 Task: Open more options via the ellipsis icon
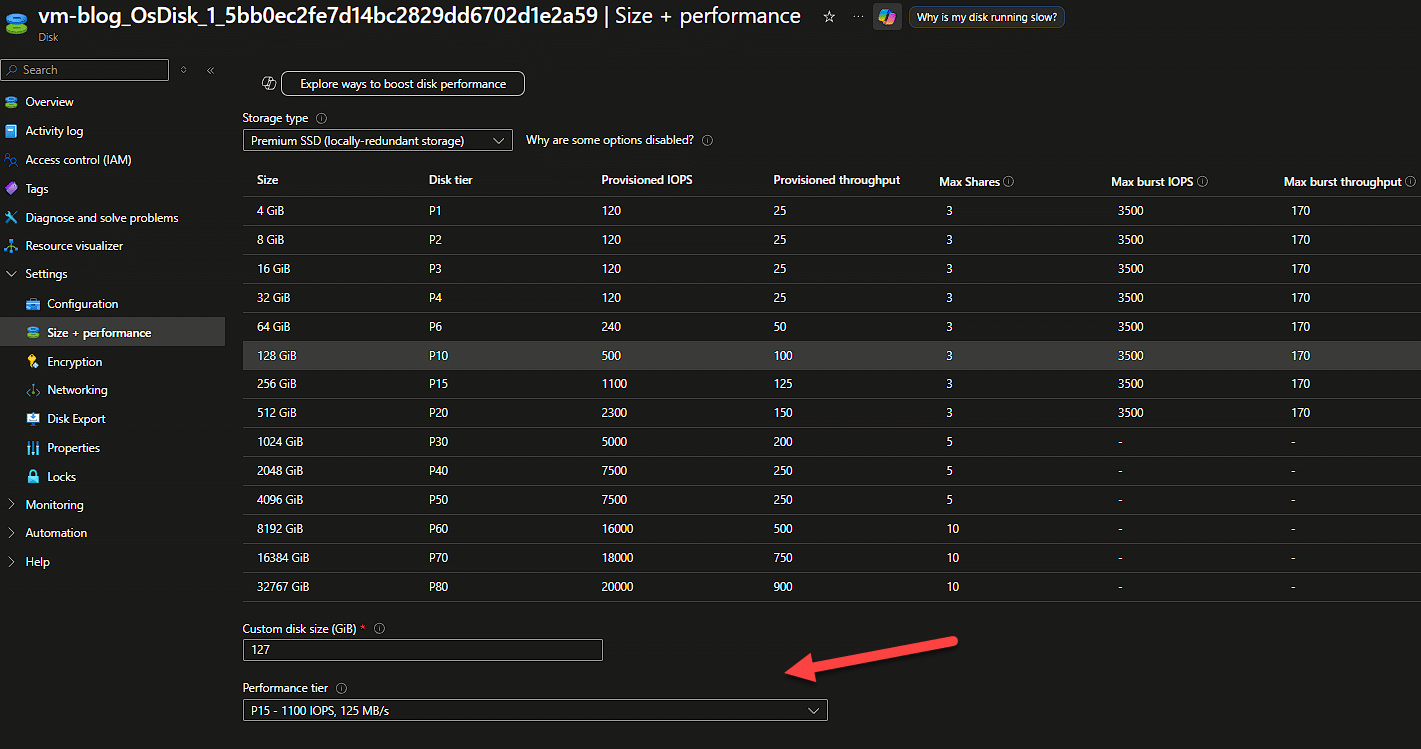pyautogui.click(x=857, y=16)
